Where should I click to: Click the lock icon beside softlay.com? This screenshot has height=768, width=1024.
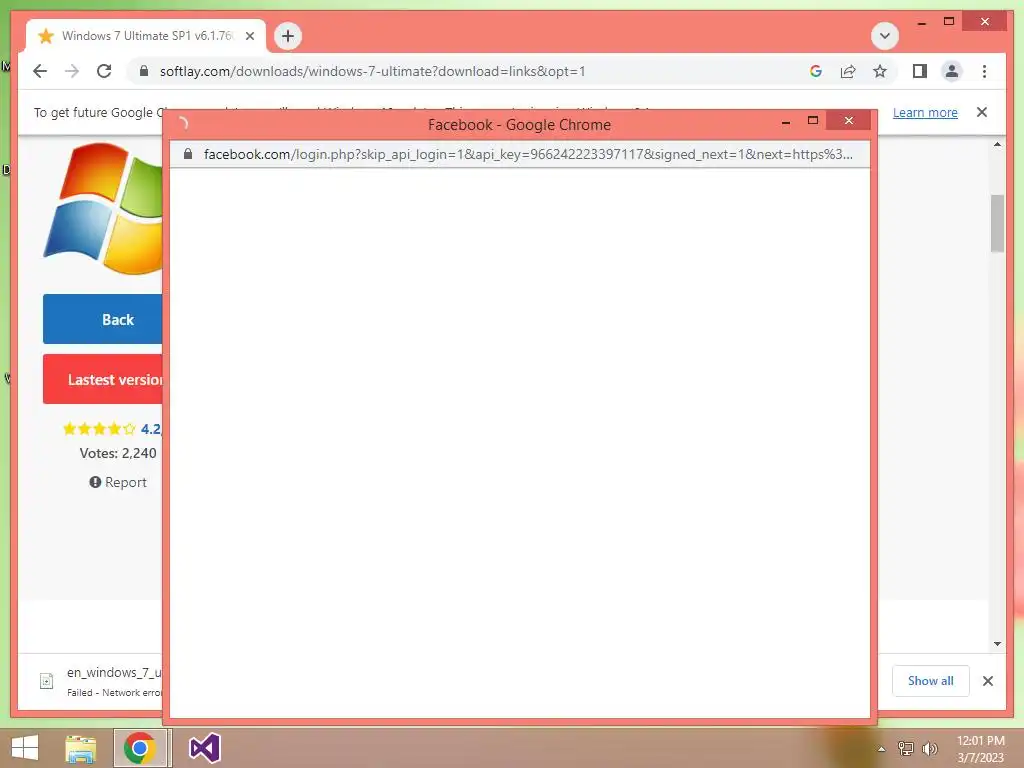(x=144, y=71)
